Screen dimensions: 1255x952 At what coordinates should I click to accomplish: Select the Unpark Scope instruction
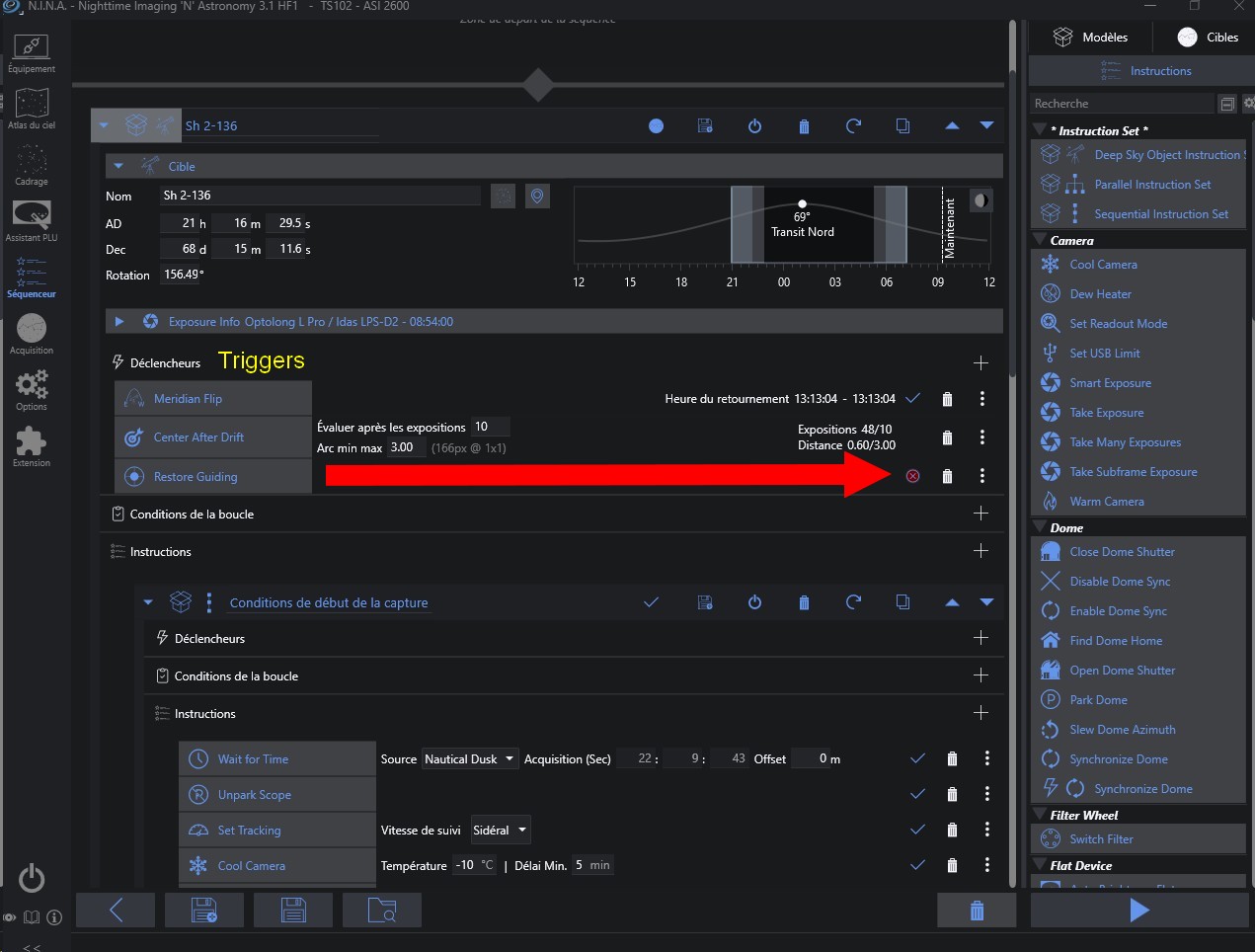(277, 795)
